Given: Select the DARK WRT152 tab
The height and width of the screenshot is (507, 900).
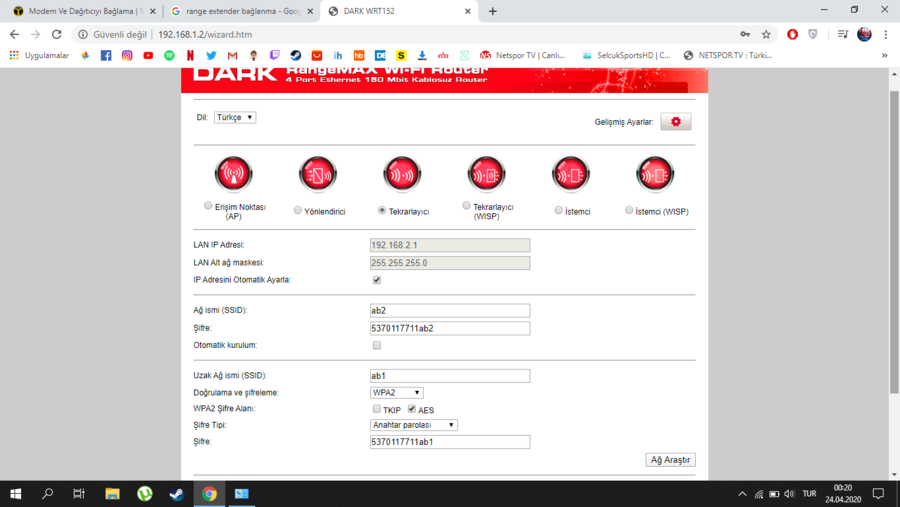Looking at the screenshot, I should point(399,11).
